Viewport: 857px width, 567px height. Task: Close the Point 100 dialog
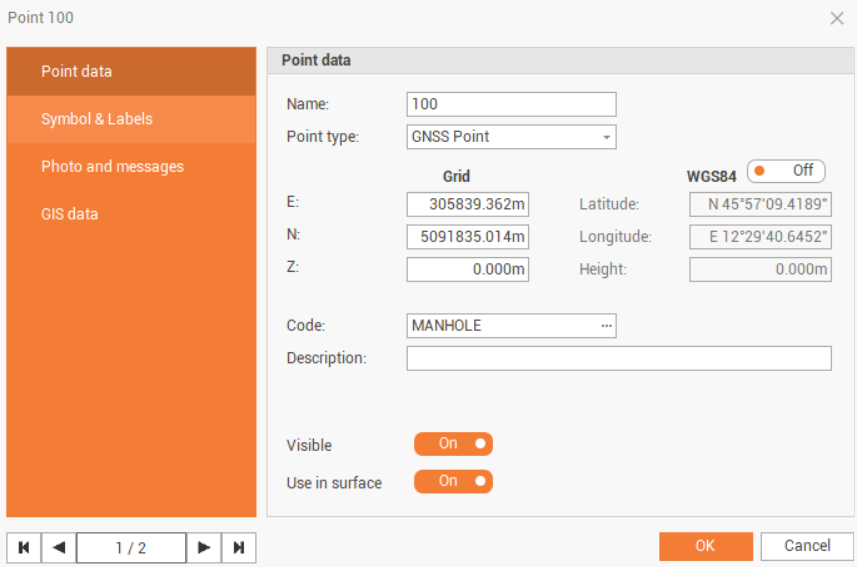coord(837,18)
